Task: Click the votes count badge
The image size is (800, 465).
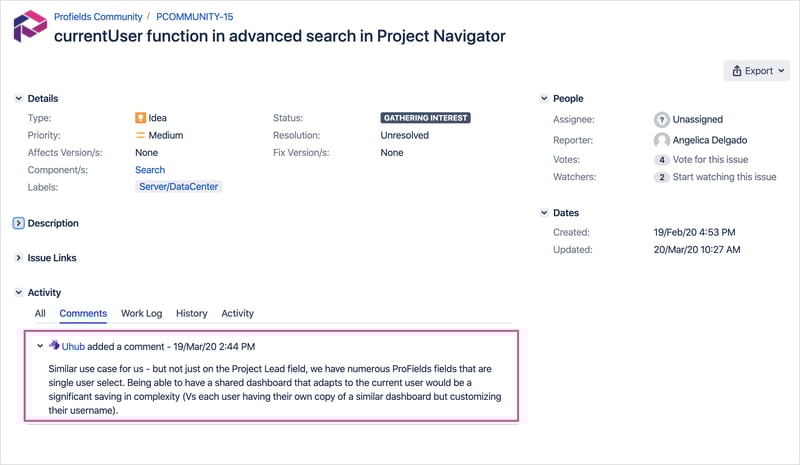Action: pos(661,160)
